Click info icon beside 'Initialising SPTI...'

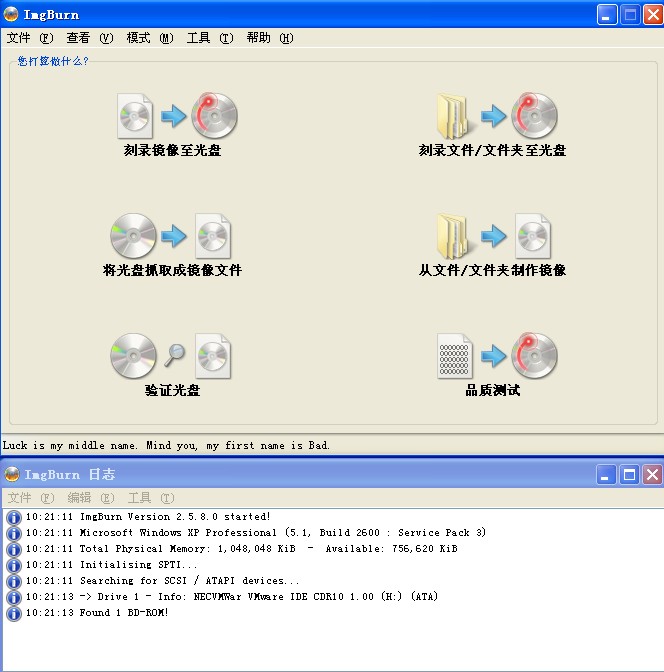(14, 566)
